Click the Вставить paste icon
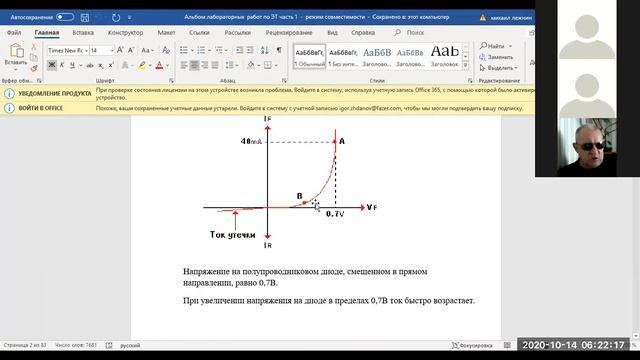 [x=16, y=51]
